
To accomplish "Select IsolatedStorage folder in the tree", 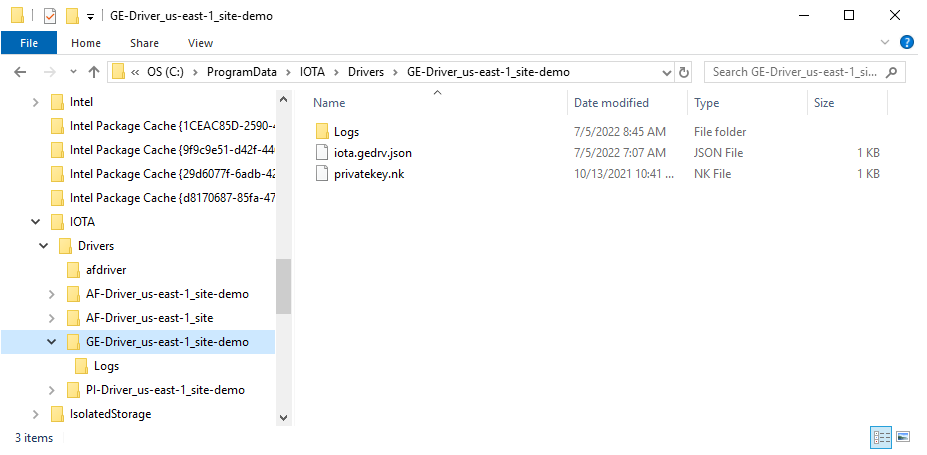I will click(x=110, y=414).
